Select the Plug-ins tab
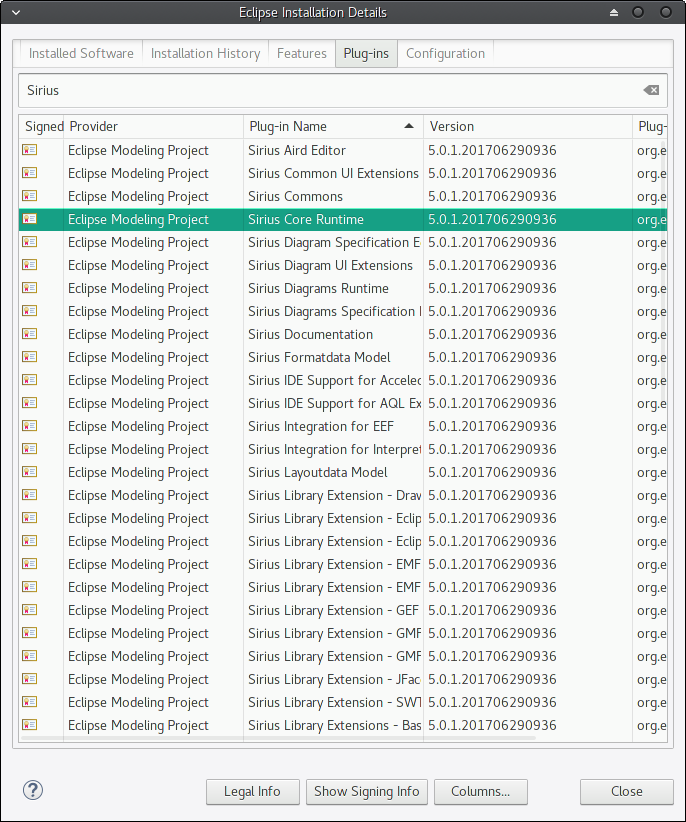 click(x=366, y=53)
